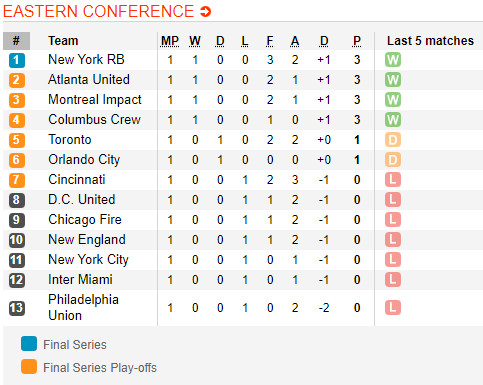Viewport: 483px width, 385px height.
Task: Open the Montreal Impact team link
Action: click(x=95, y=100)
